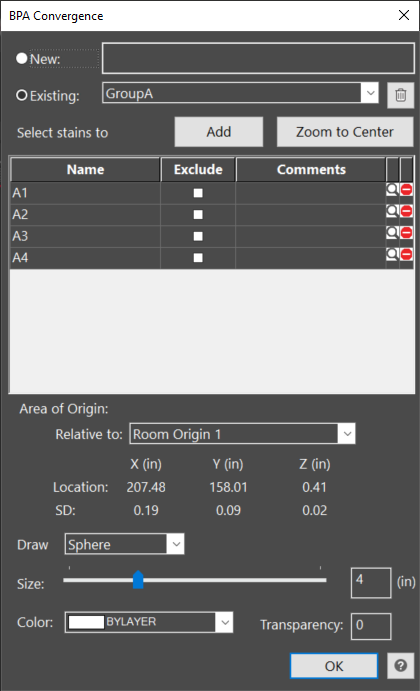The image size is (420, 691).
Task: Click the magnifier zoom icon for stain A2
Action: click(x=392, y=212)
